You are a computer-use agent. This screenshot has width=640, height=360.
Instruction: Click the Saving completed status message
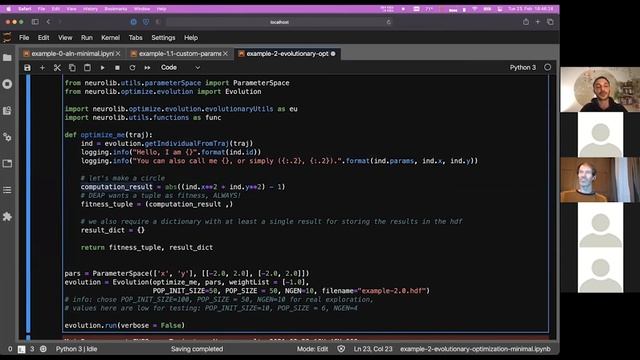click(197, 349)
